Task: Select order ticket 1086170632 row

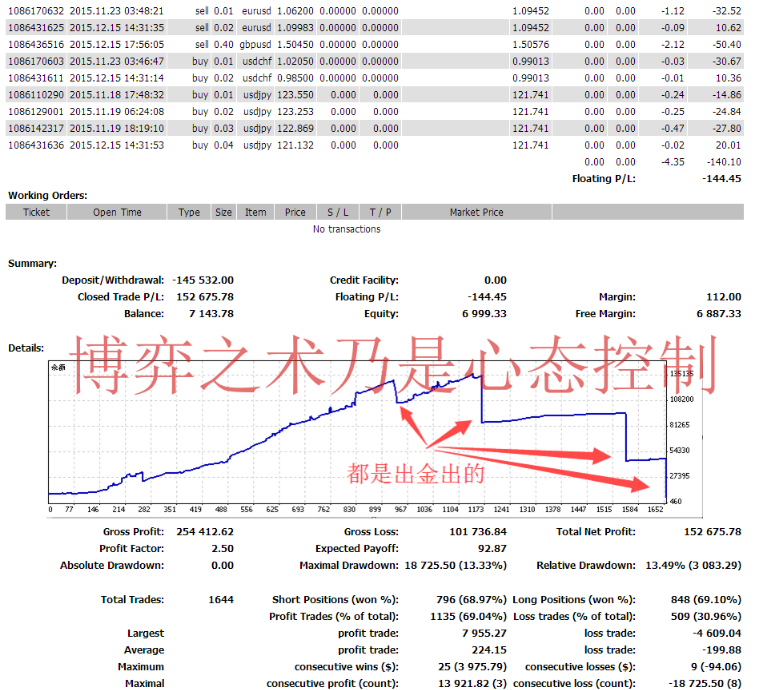Action: (x=36, y=10)
